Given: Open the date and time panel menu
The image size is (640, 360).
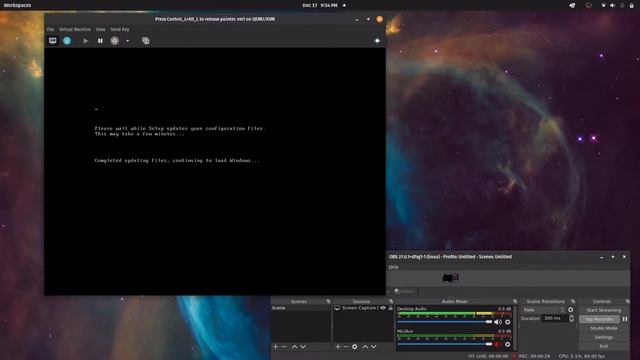Looking at the screenshot, I should click(320, 5).
